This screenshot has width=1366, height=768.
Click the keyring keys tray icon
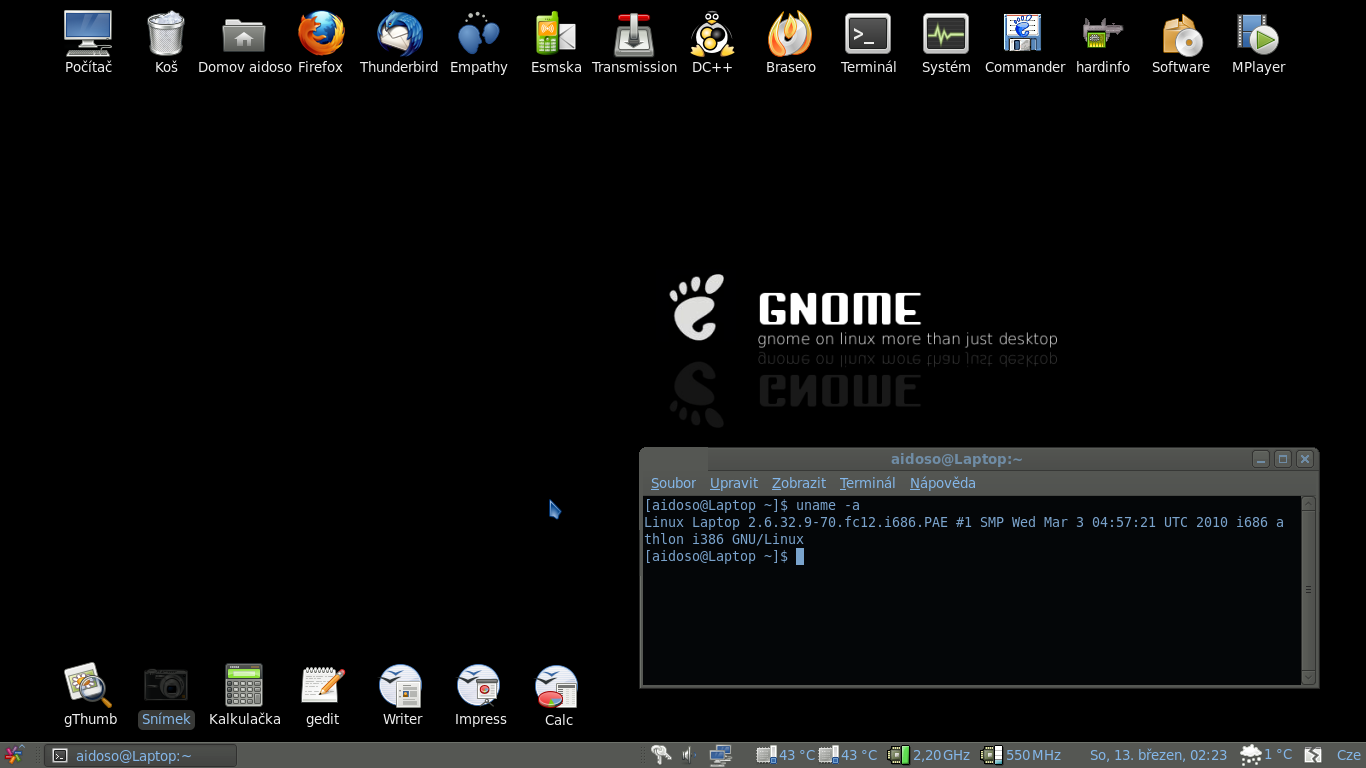pyautogui.click(x=661, y=755)
